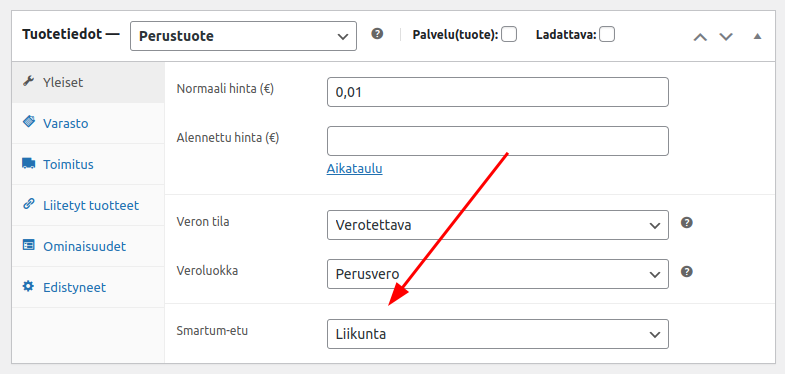Click the help icon beside Perustuote dropdown
This screenshot has height=374, width=785.
tap(377, 34)
